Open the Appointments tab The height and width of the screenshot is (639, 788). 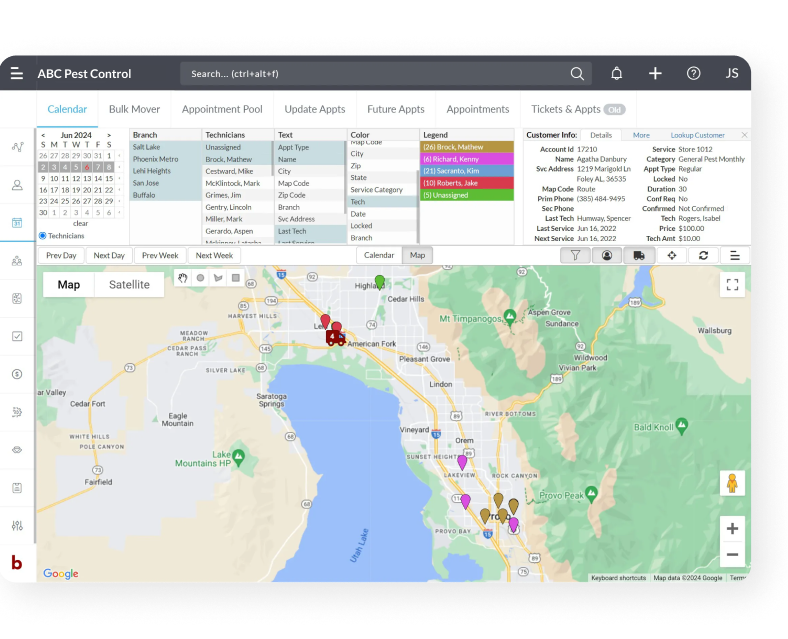(477, 109)
